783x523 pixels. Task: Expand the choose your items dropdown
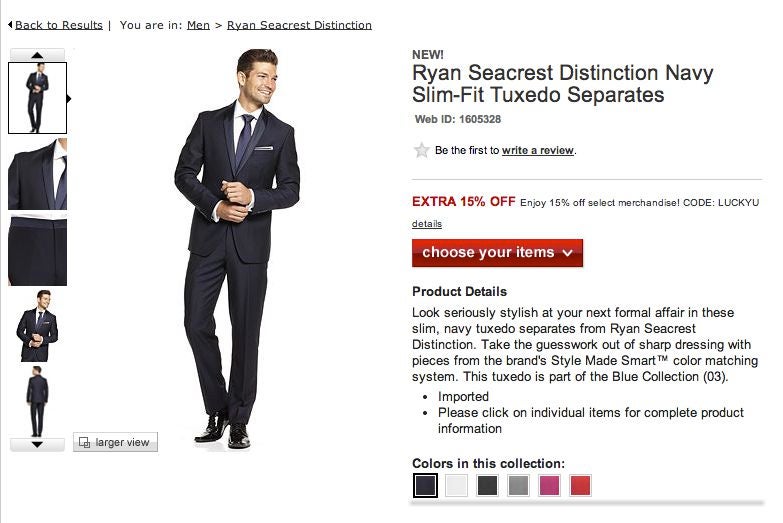[497, 253]
